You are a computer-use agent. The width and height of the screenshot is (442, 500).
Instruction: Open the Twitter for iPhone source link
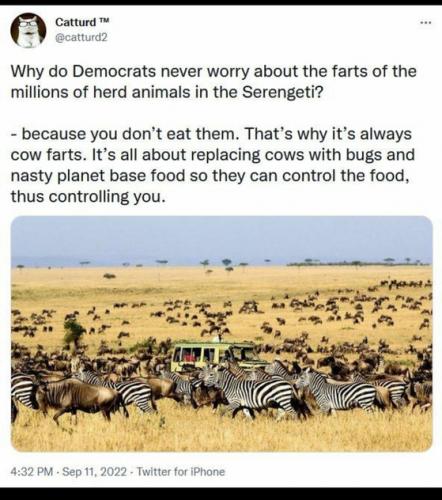click(181, 472)
